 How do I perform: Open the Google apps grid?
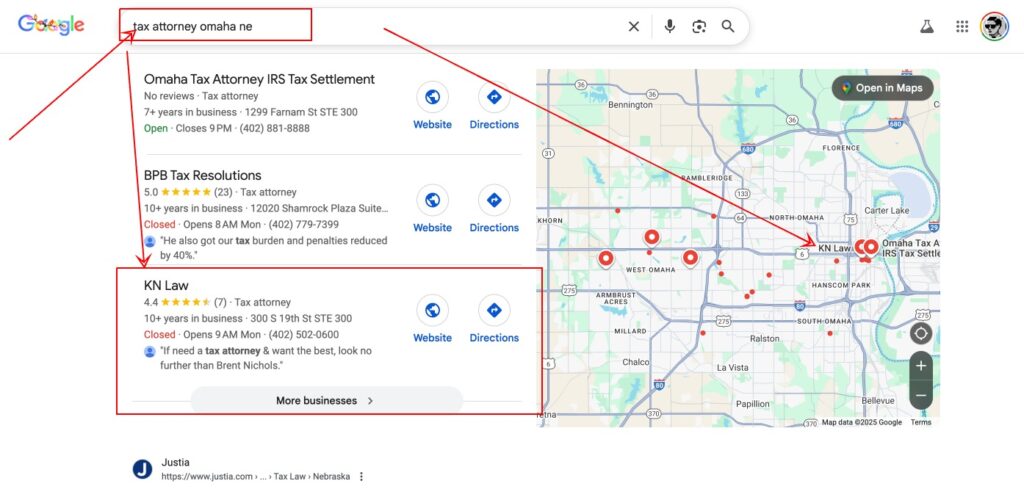[962, 27]
